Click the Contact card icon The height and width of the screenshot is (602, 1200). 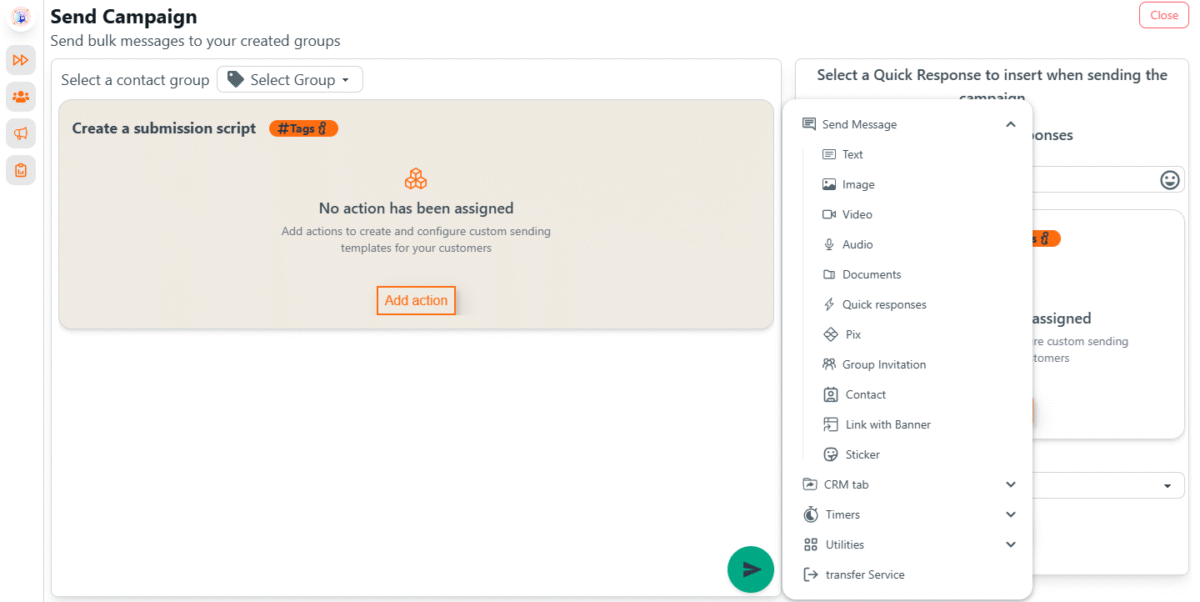pyautogui.click(x=829, y=395)
